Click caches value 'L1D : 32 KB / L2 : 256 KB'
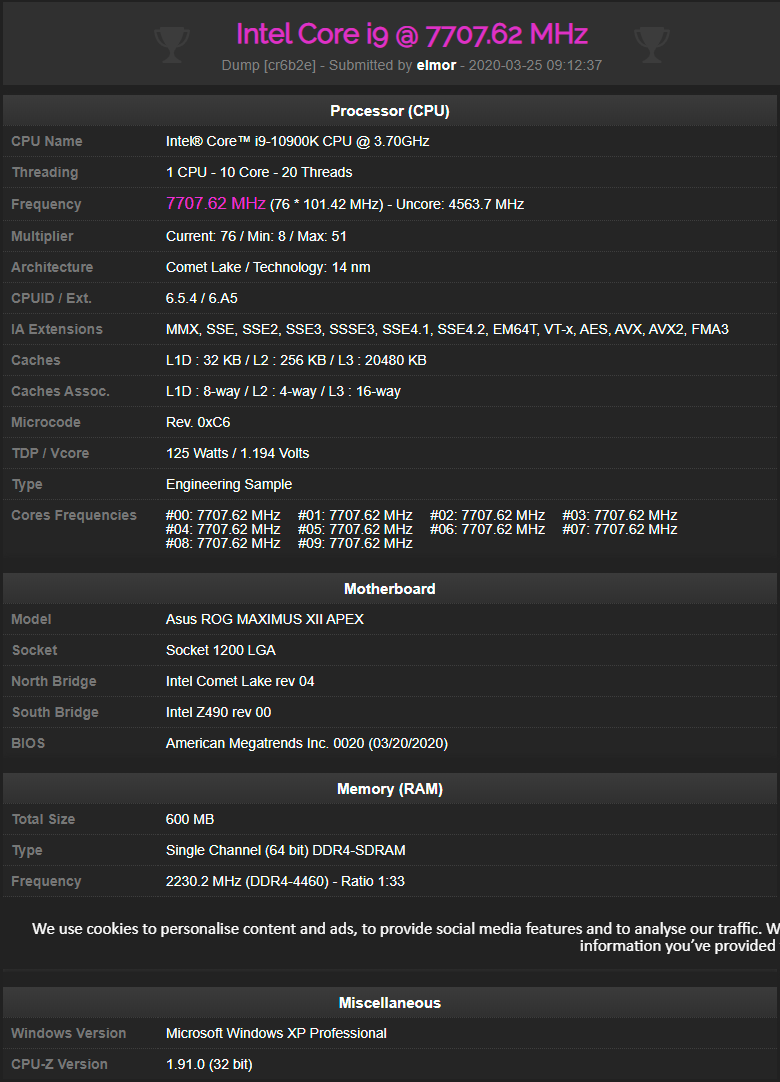Image resolution: width=780 pixels, height=1082 pixels. tap(296, 360)
